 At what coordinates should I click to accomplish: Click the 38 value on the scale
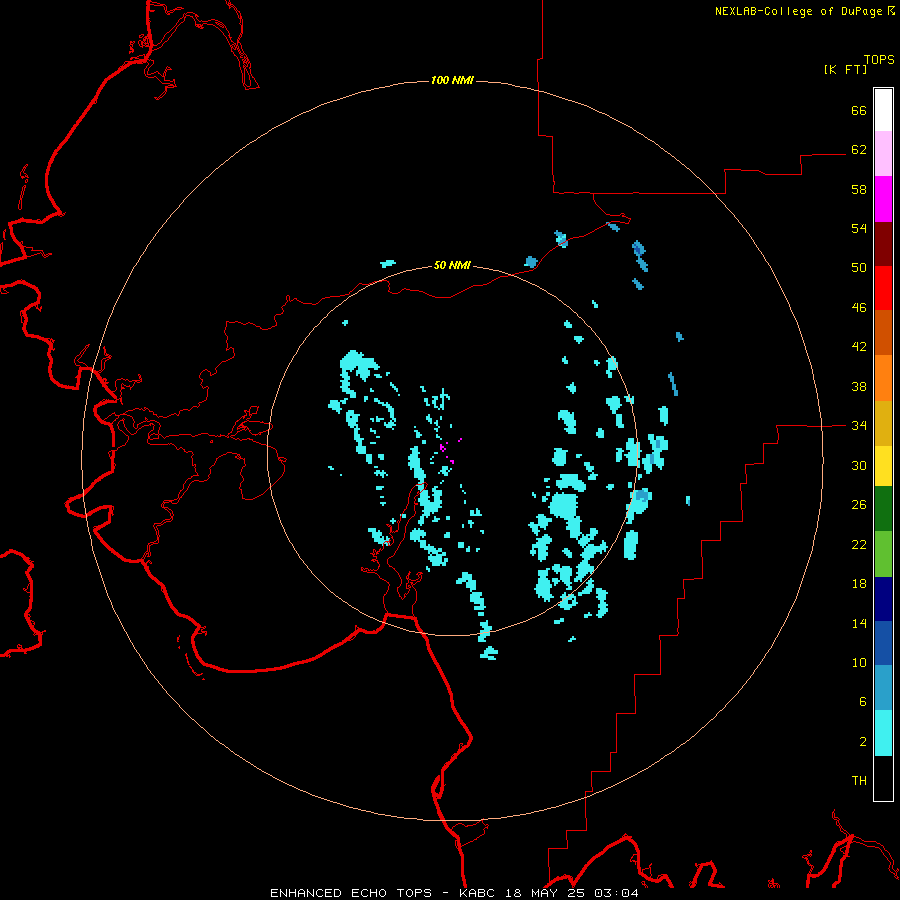tap(859, 386)
